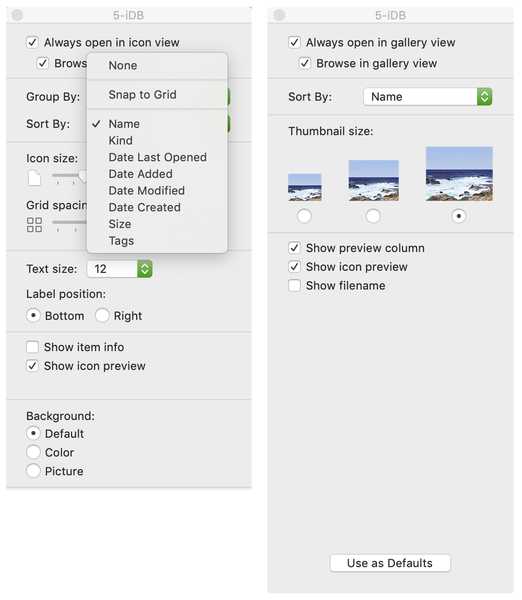The width and height of the screenshot is (522, 600).
Task: Choose Date Modified from sort menu
Action: pyautogui.click(x=147, y=191)
